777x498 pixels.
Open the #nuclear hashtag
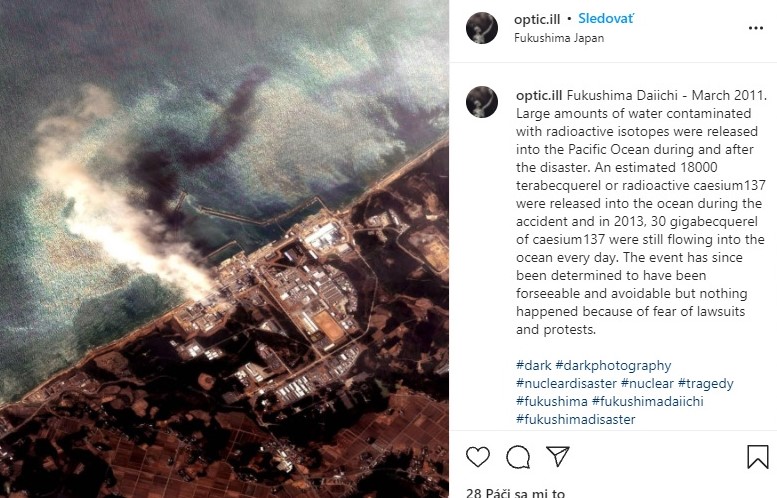[647, 384]
